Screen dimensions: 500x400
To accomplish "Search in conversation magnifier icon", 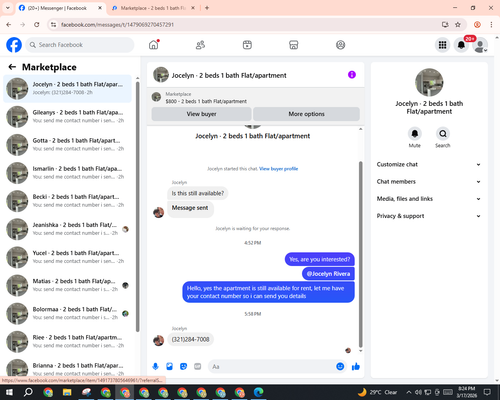I will (443, 134).
